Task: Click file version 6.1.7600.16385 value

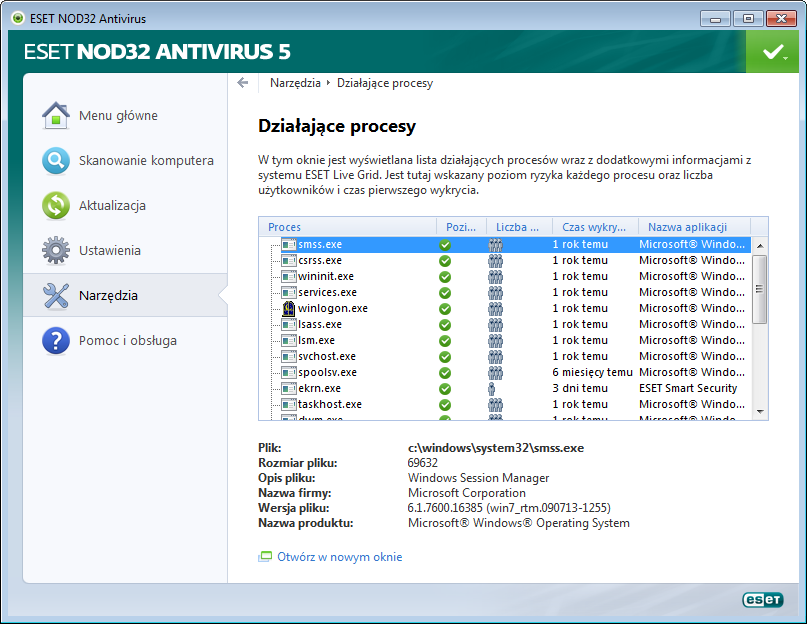Action: click(509, 508)
